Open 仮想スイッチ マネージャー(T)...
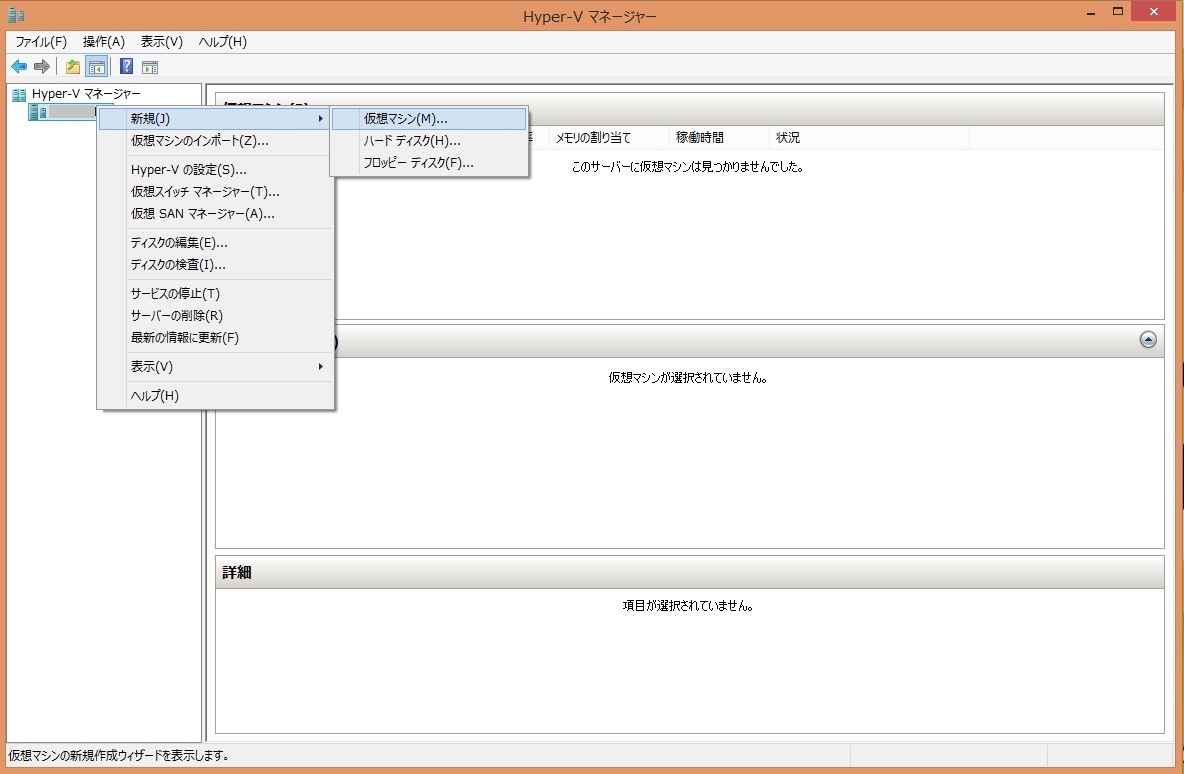Image resolution: width=1184 pixels, height=774 pixels. [205, 192]
